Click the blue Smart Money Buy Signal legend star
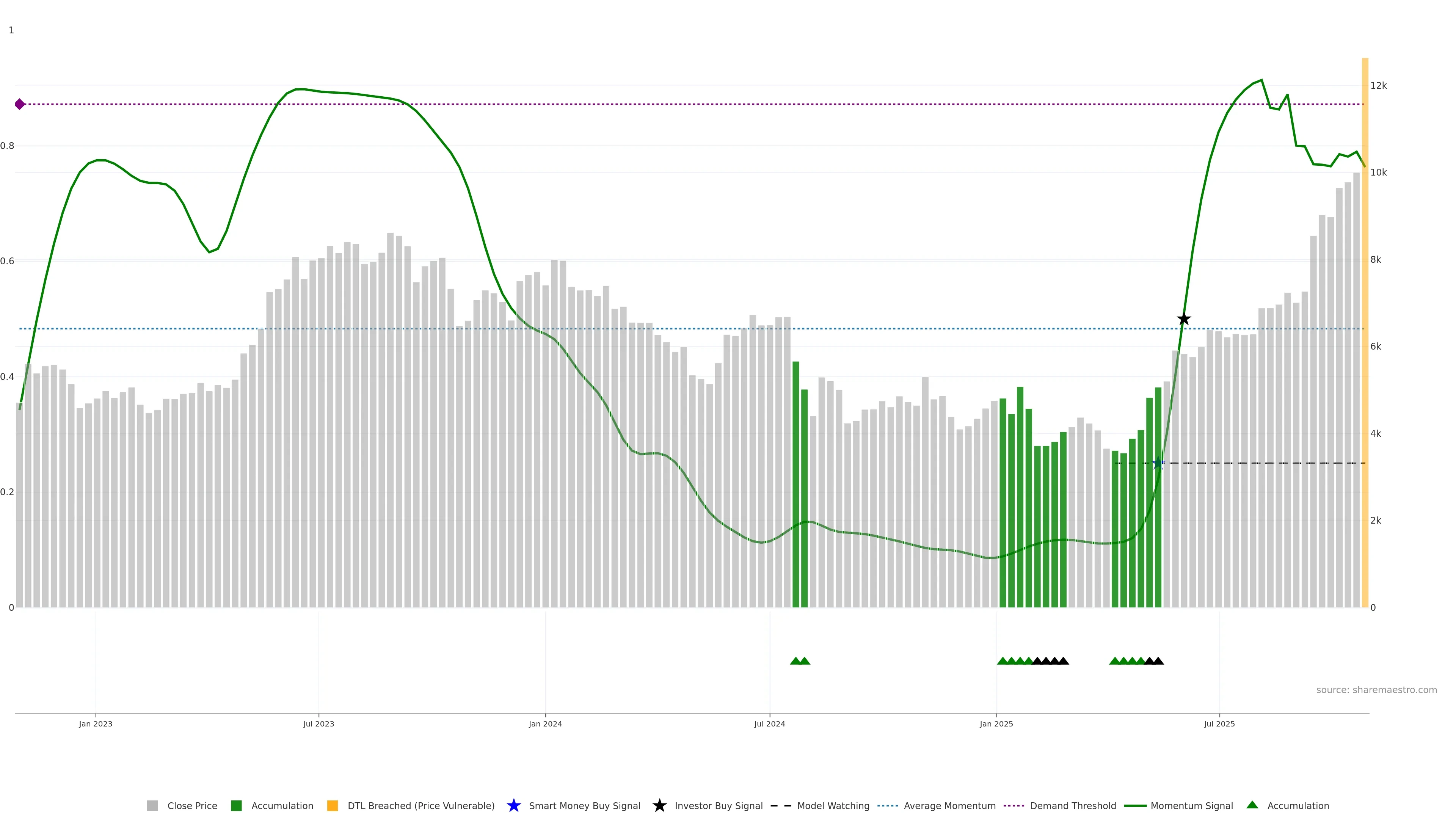This screenshot has width=1456, height=819. pos(513,805)
